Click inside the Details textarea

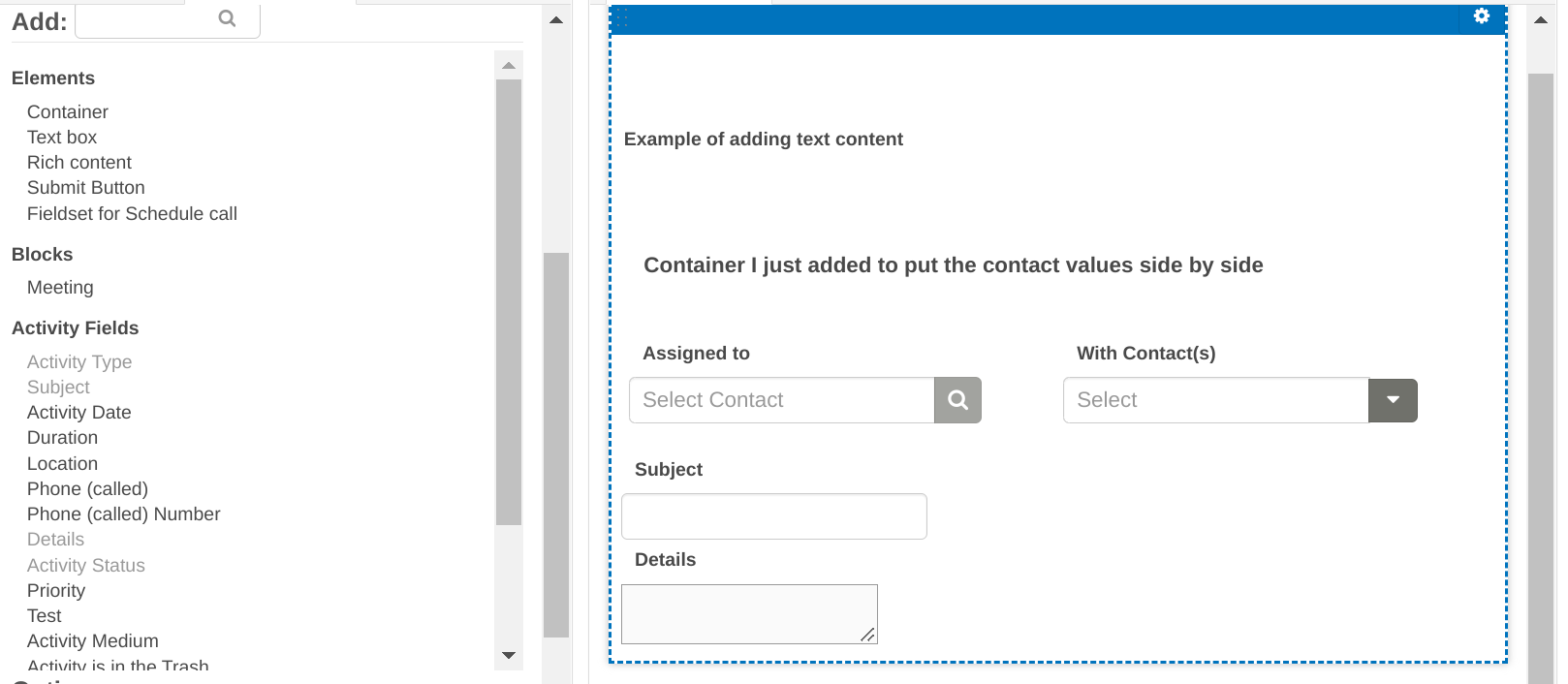748,613
